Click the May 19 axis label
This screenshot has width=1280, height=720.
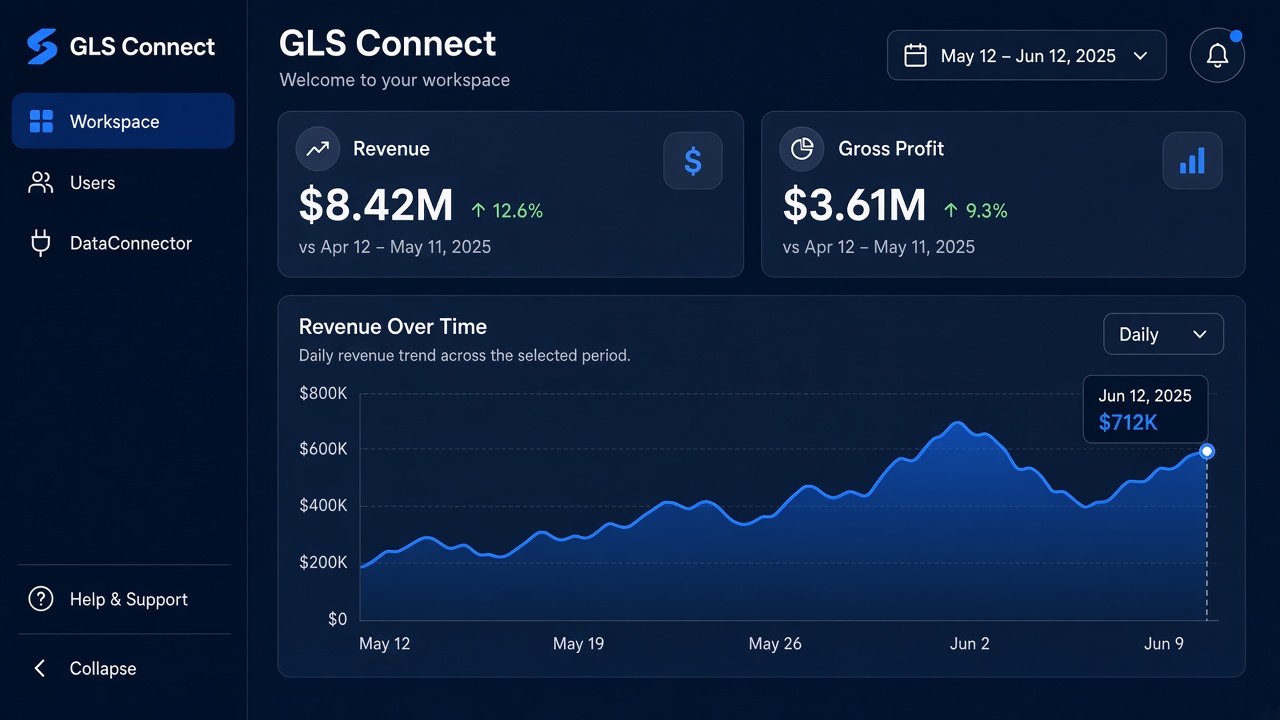578,643
